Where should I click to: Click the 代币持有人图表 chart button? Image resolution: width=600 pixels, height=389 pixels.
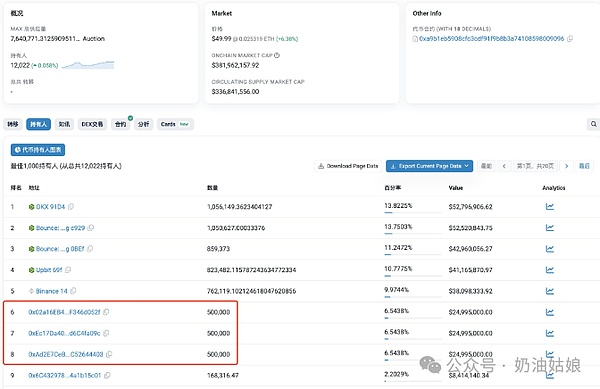(38, 150)
